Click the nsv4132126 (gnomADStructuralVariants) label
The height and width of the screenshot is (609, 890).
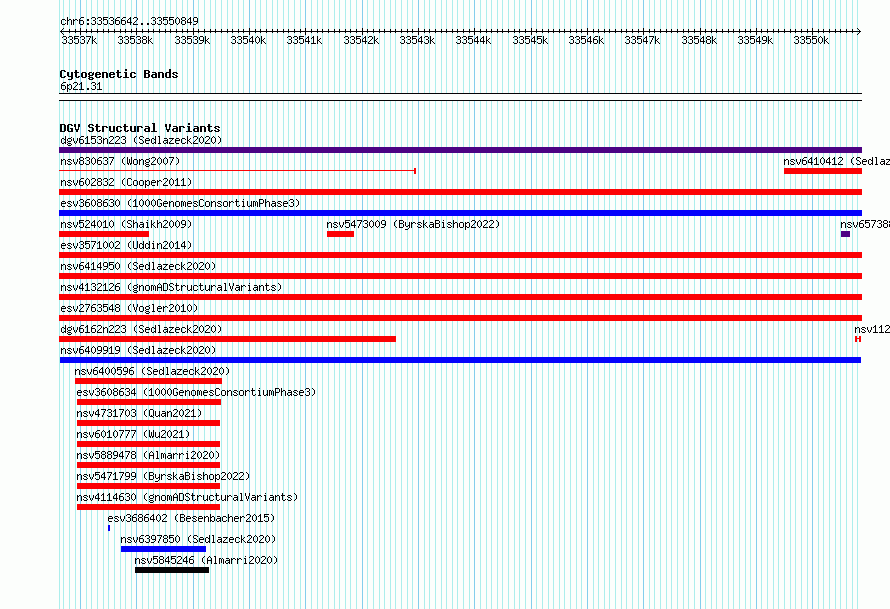tap(171, 287)
